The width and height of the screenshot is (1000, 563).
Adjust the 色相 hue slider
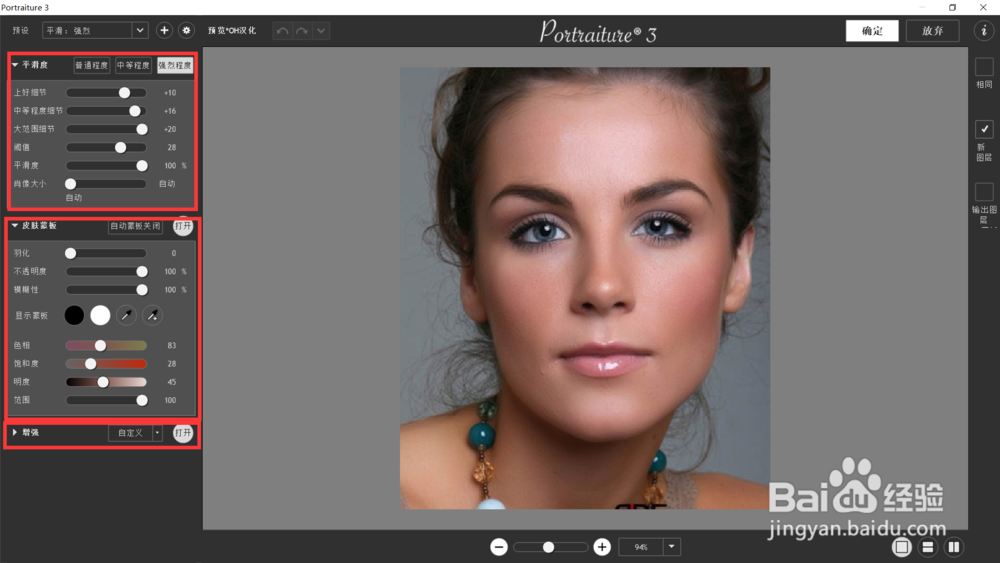(x=107, y=345)
